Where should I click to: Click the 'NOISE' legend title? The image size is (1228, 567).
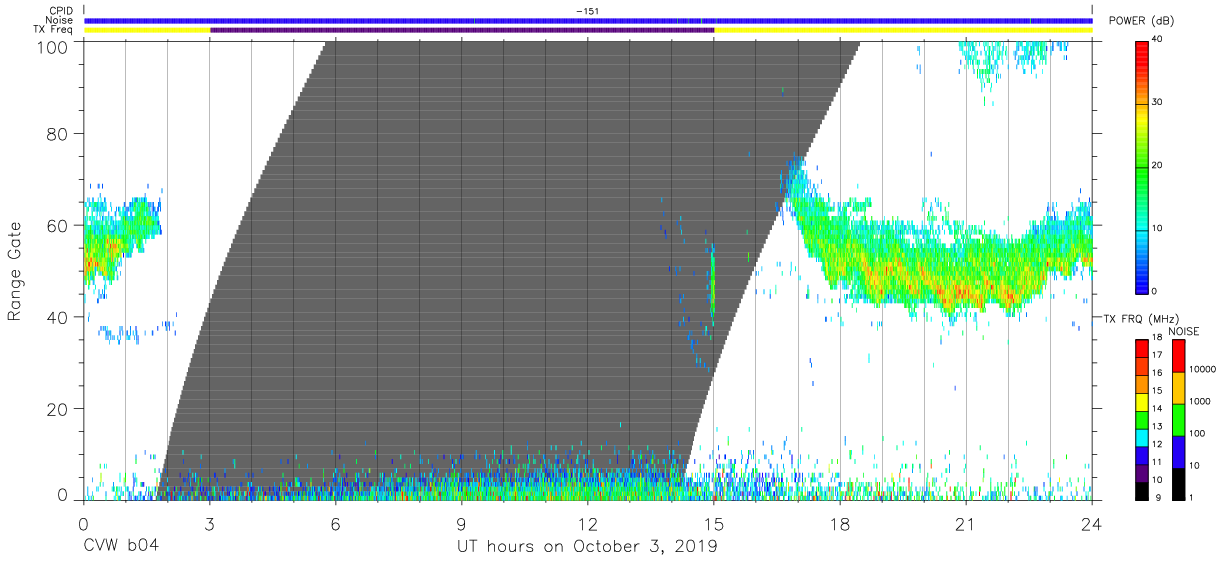pos(1182,331)
